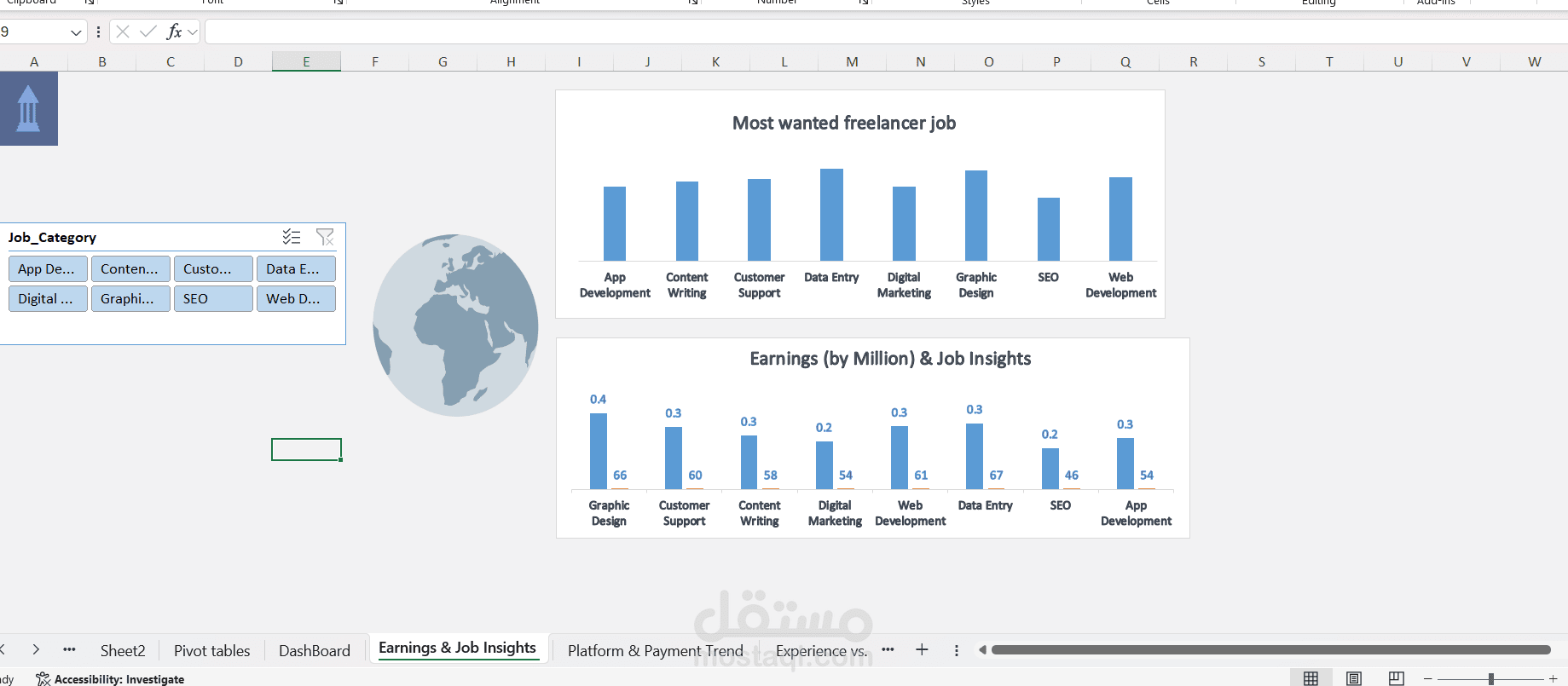Switch to Page Layout view

pos(1353,678)
